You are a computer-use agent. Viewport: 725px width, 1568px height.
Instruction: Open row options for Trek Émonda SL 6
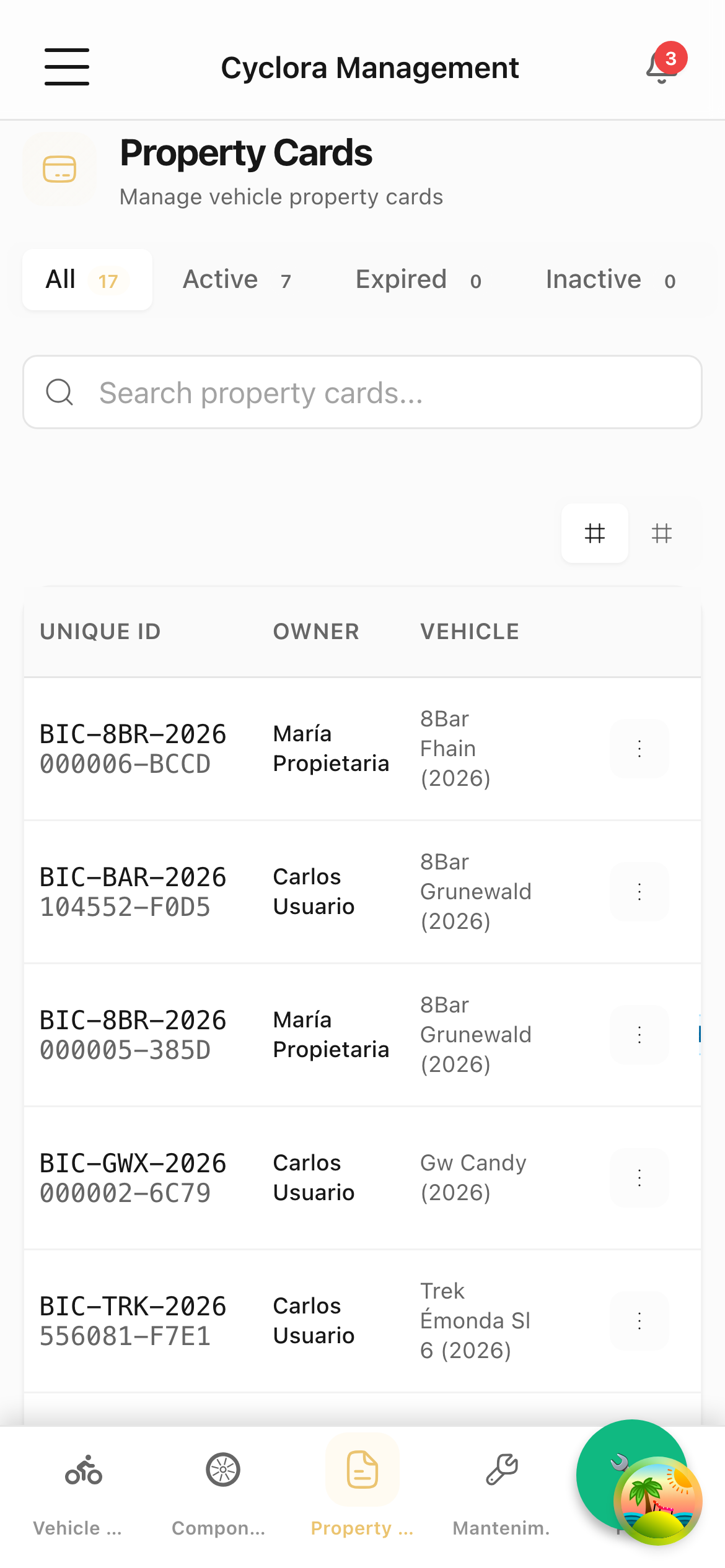point(639,1321)
